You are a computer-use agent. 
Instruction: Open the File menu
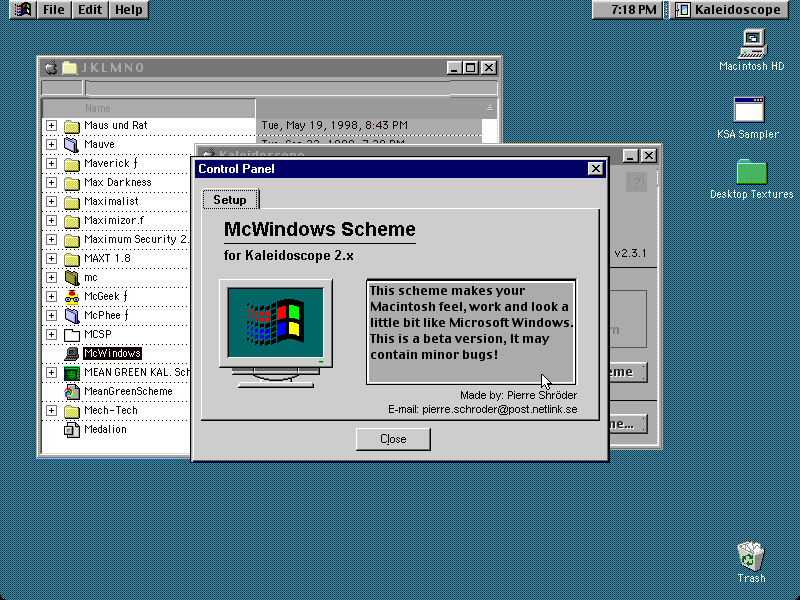pos(54,10)
